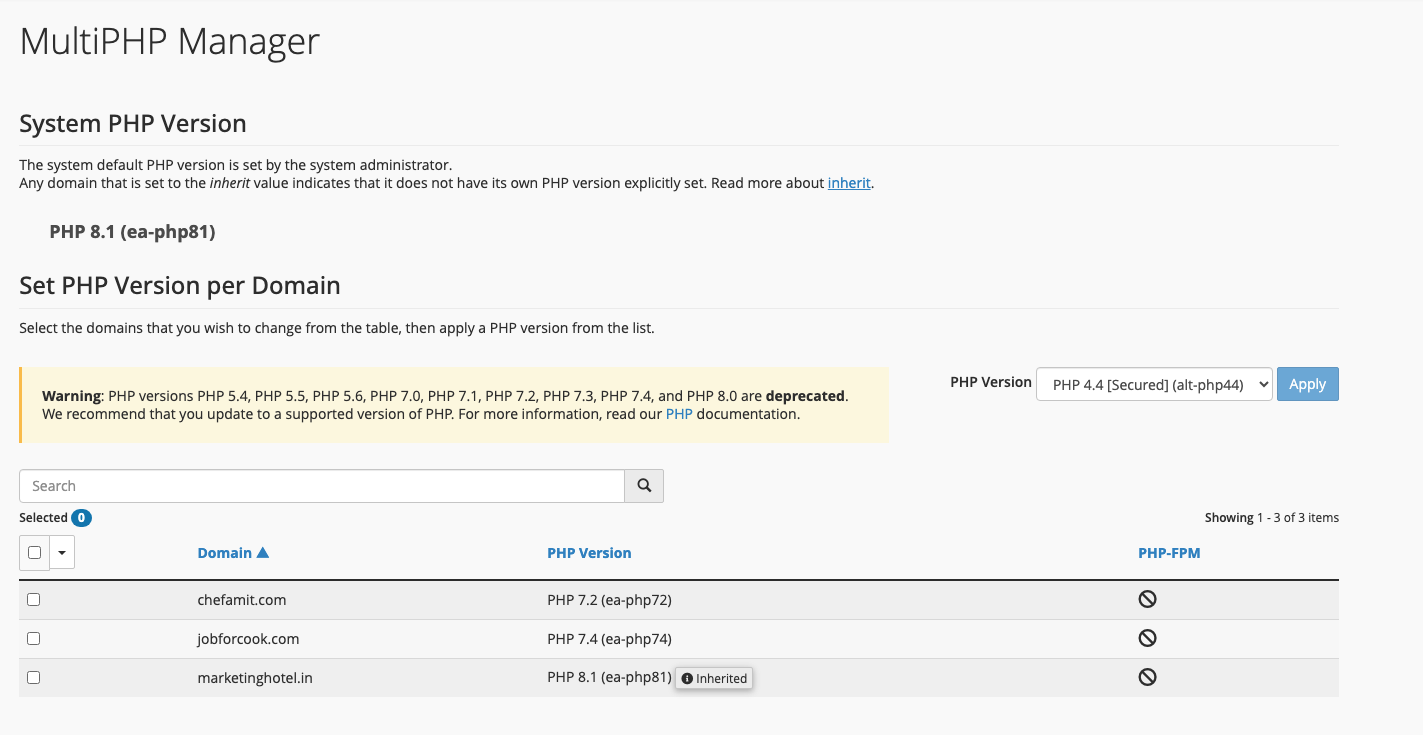Click PHP-FPM disabled icon for chefamit.com
The image size is (1423, 735).
tap(1147, 599)
